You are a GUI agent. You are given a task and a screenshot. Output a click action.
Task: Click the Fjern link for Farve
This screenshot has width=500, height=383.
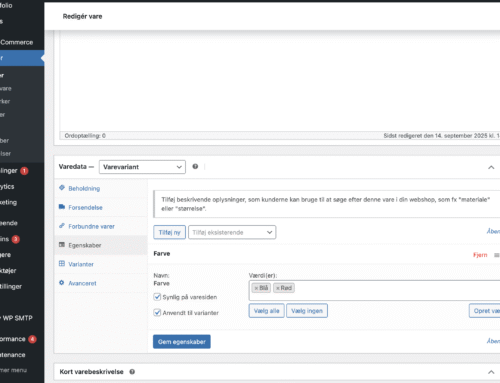click(480, 255)
